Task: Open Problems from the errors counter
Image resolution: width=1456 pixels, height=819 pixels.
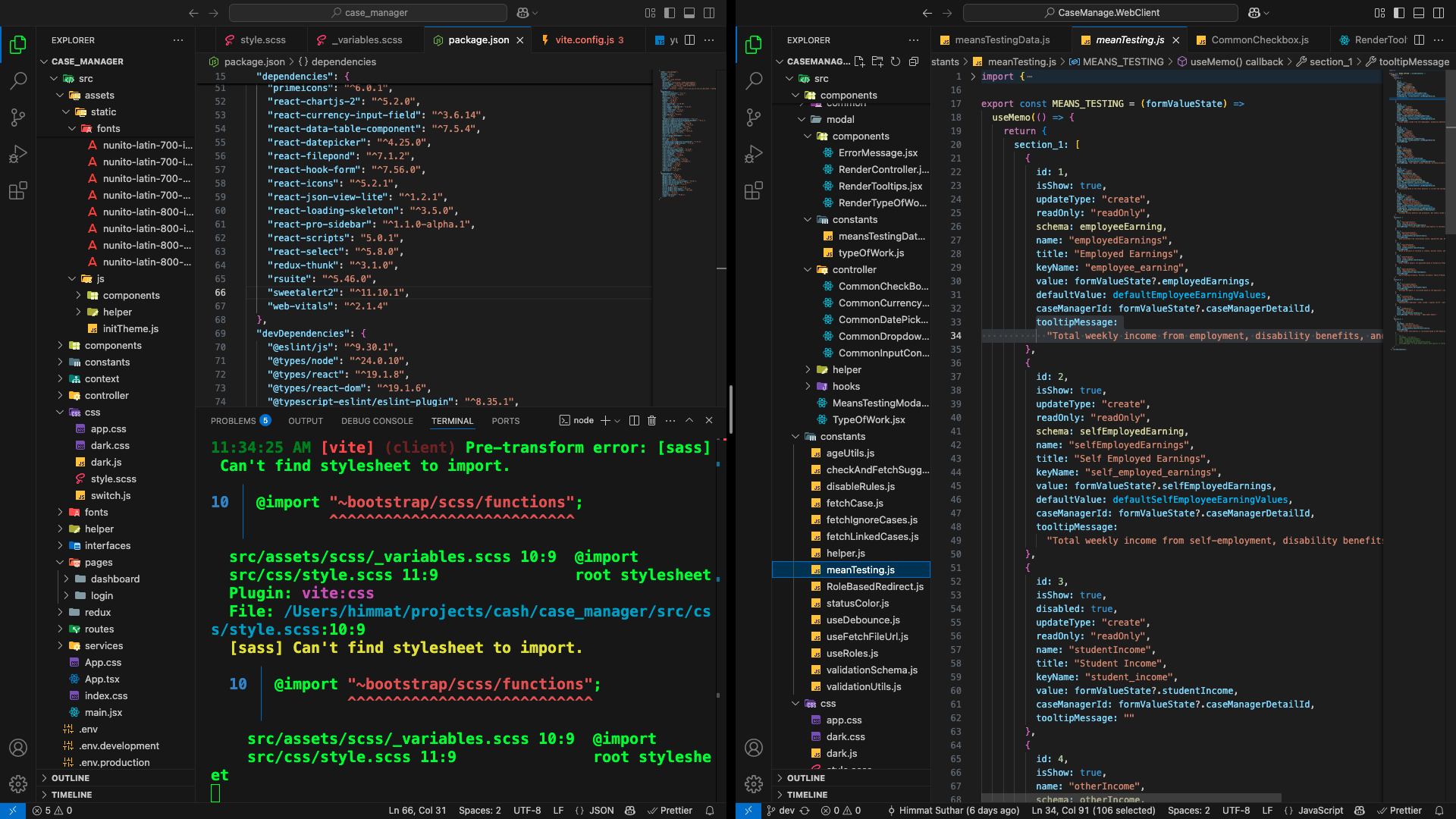Action: (53, 810)
